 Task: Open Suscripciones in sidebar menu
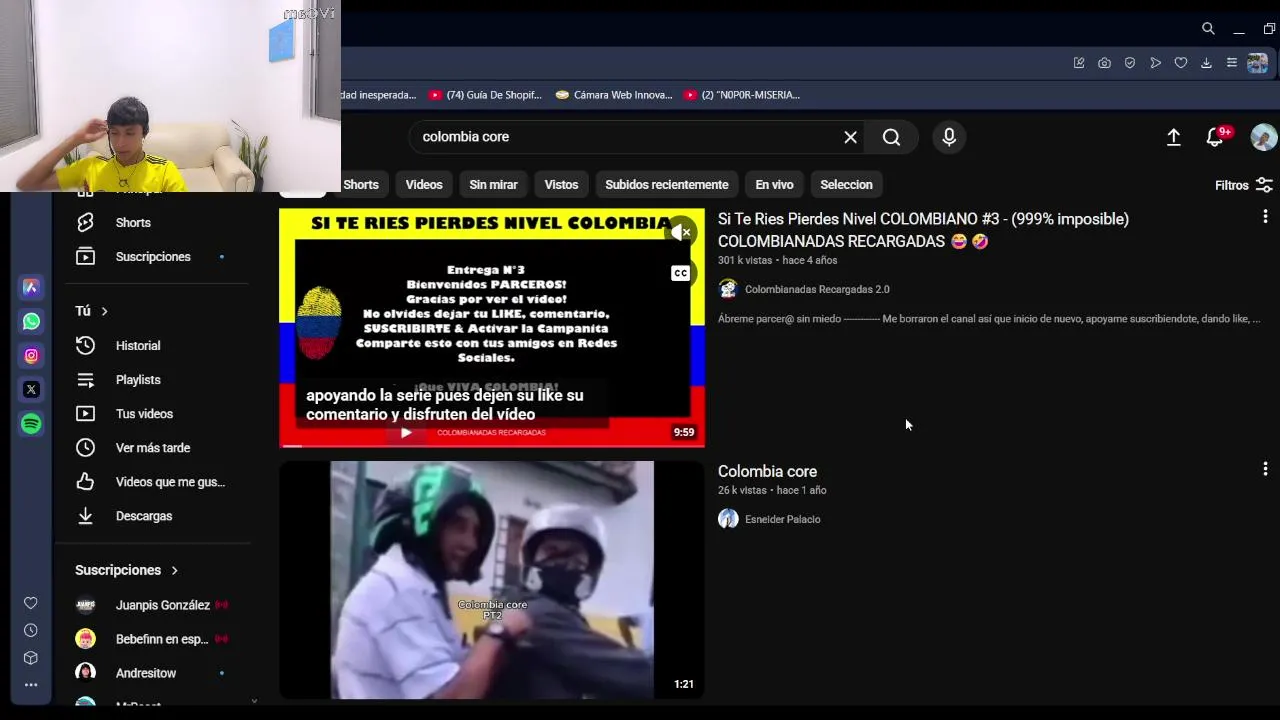(155, 257)
